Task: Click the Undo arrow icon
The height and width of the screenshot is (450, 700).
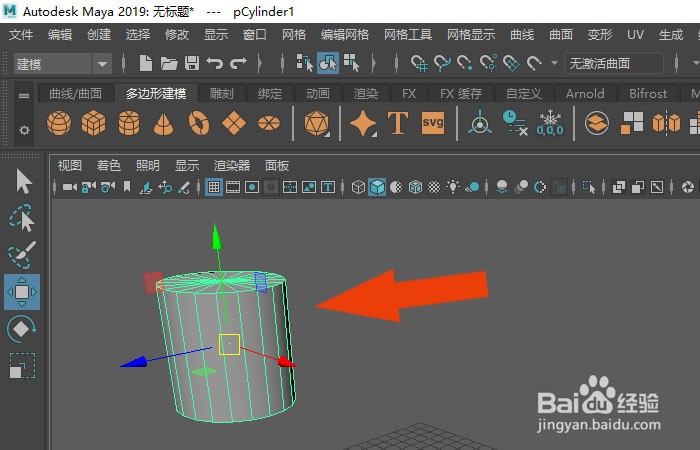Action: 215,63
